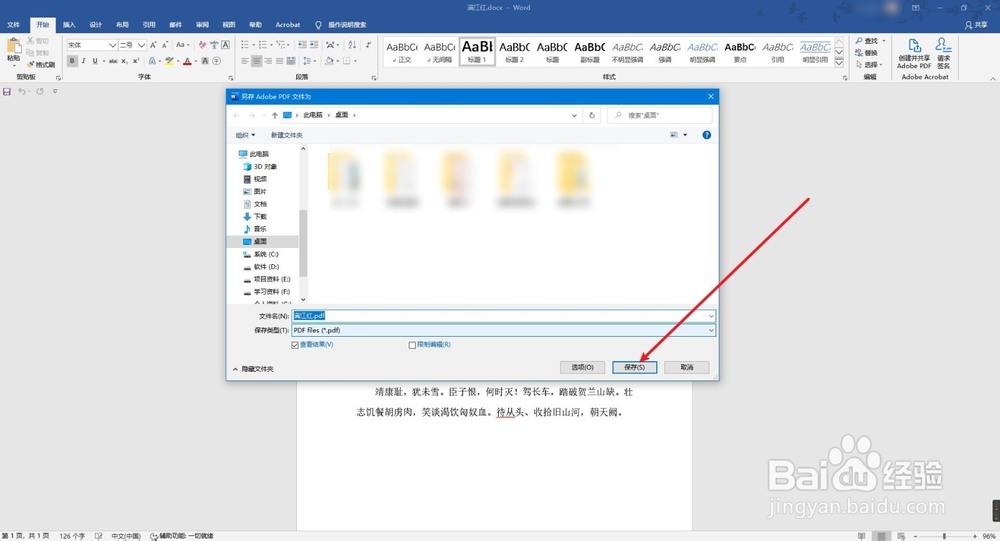Expand the 组织 organize dropdown

pos(245,135)
